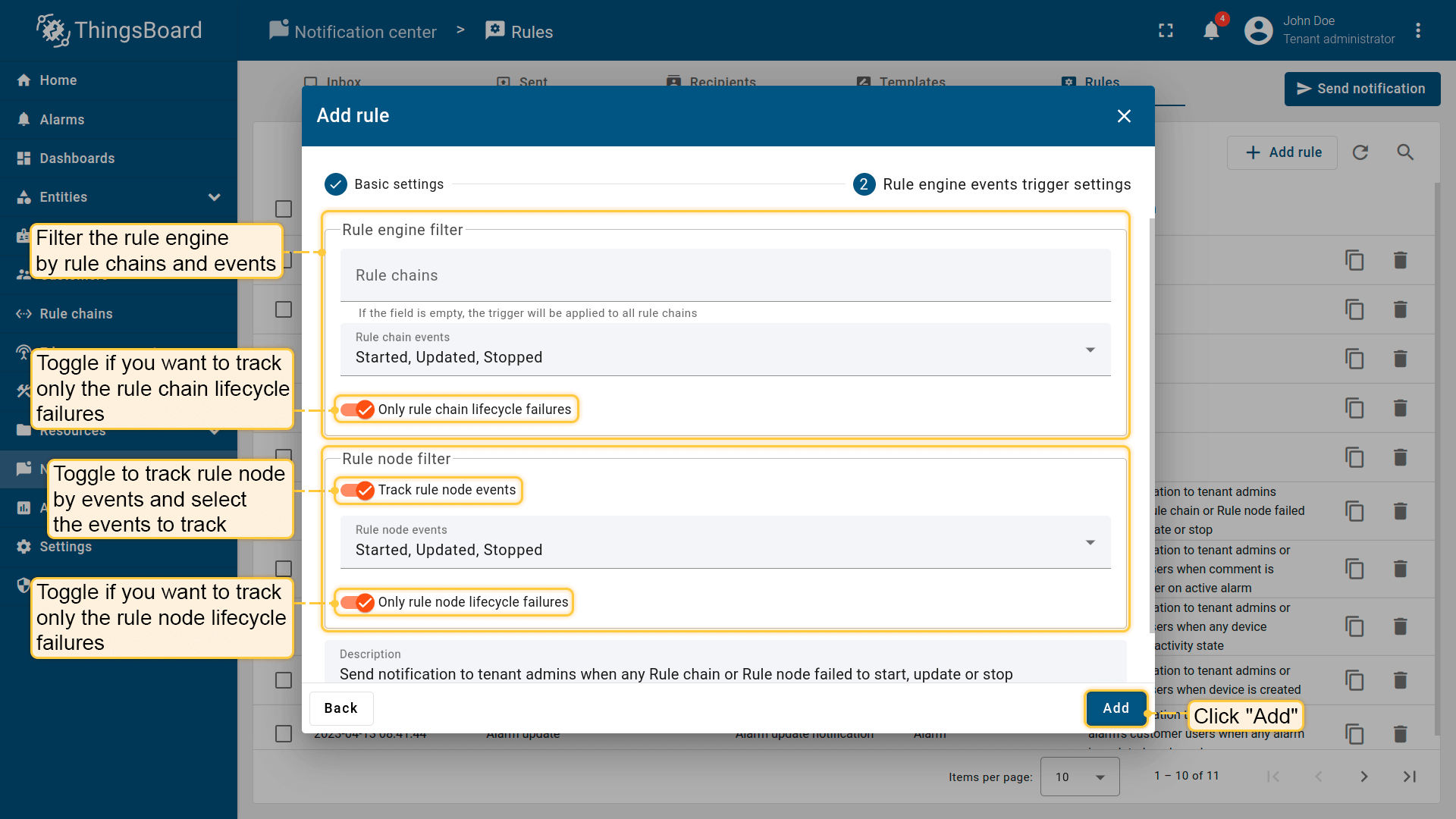Open Items per page dropdown

(x=1079, y=777)
